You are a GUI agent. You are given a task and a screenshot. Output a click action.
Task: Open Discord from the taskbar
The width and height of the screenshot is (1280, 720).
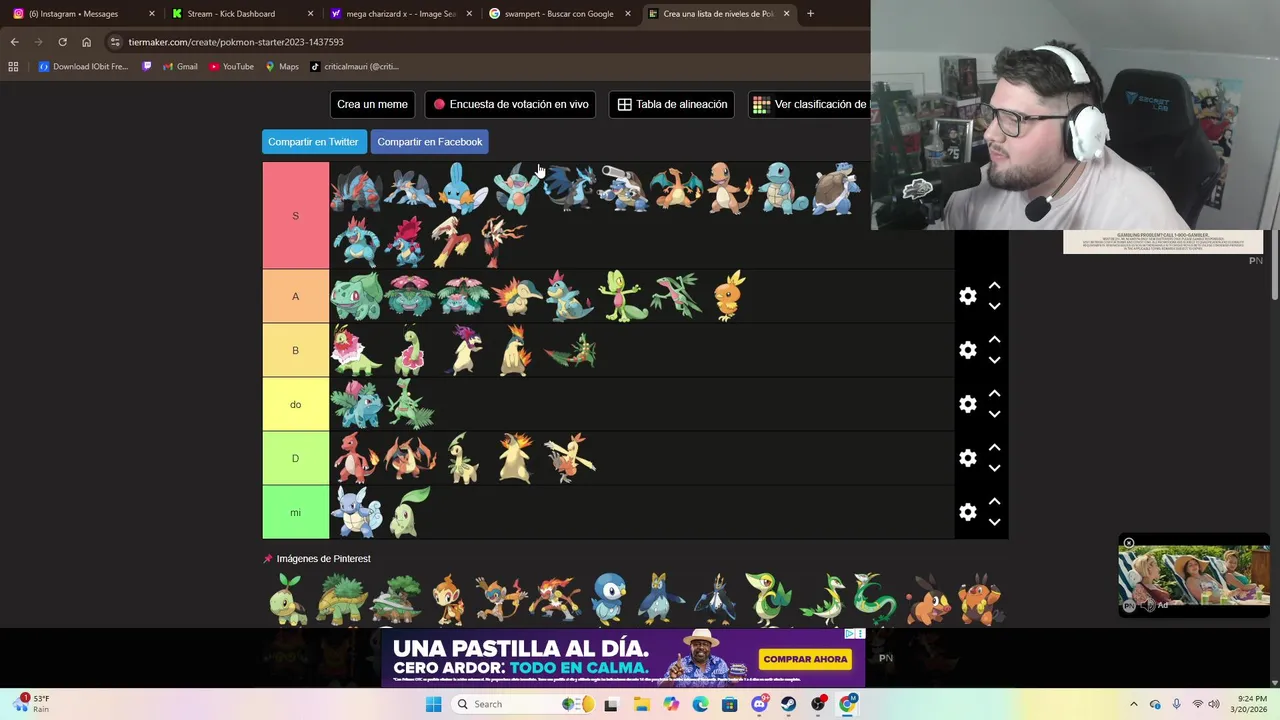coord(759,704)
